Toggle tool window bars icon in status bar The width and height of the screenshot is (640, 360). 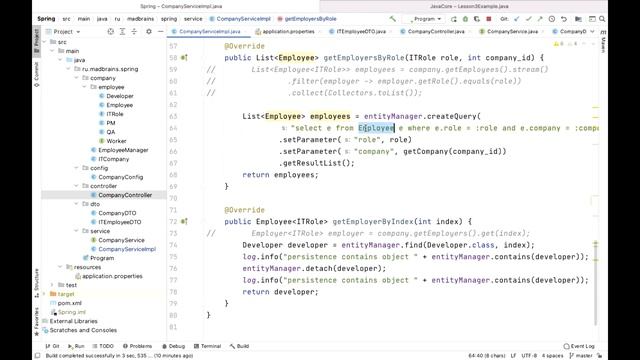click(38, 356)
